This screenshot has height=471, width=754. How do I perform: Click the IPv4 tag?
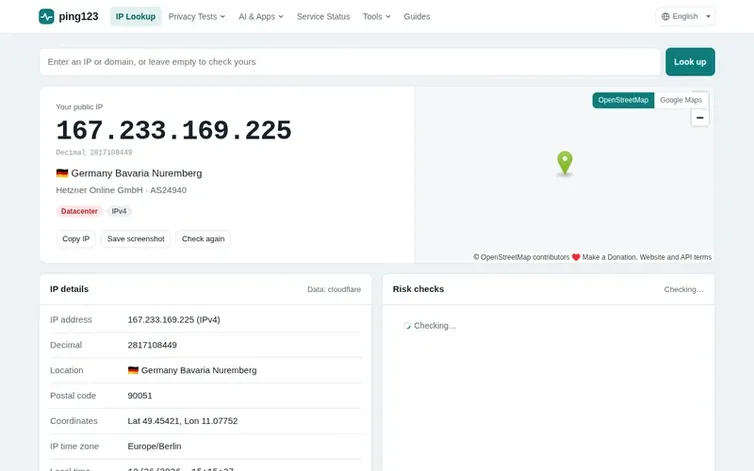pyautogui.click(x=119, y=211)
